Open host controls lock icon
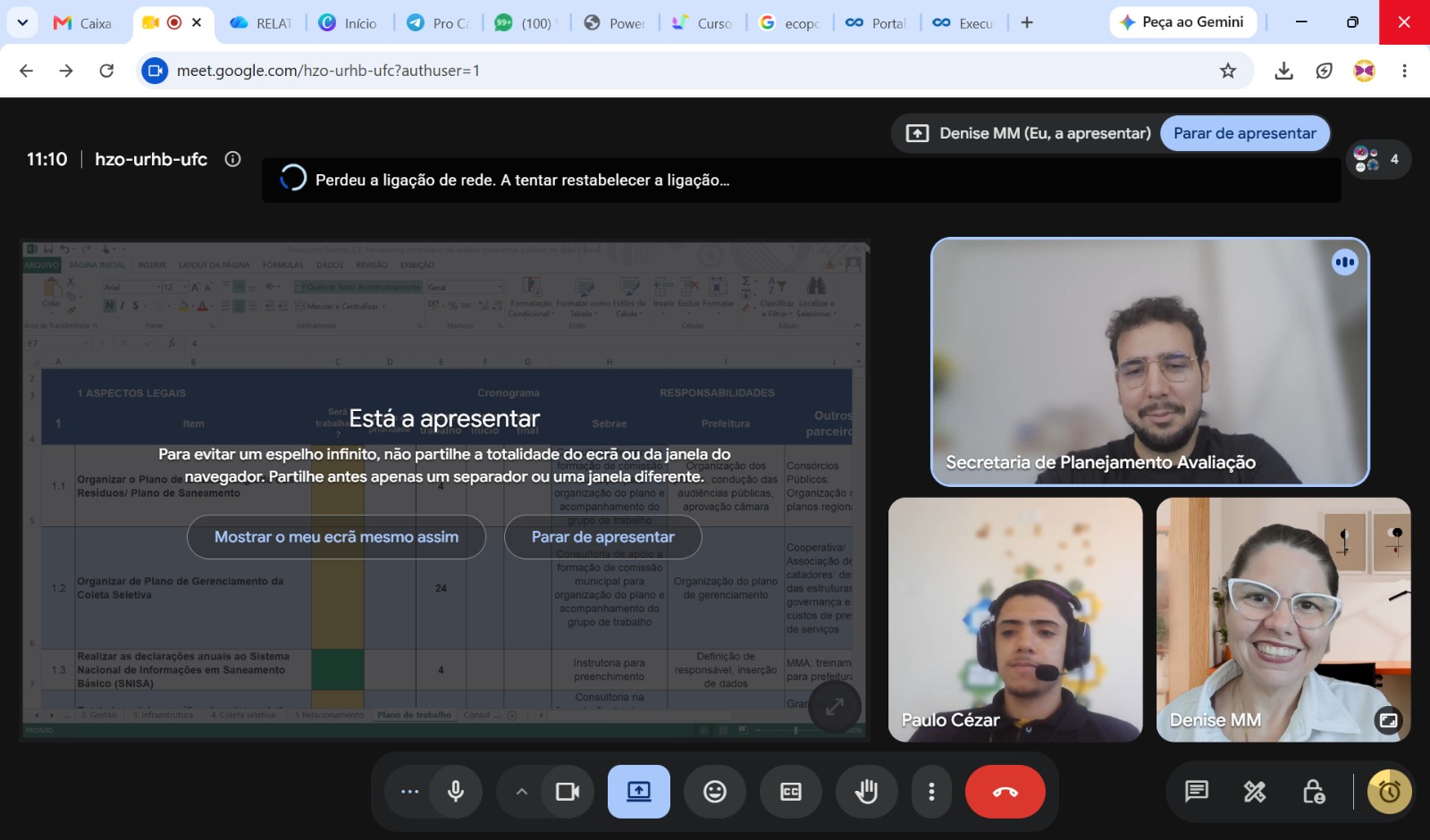The width and height of the screenshot is (1430, 840). coord(1314,792)
